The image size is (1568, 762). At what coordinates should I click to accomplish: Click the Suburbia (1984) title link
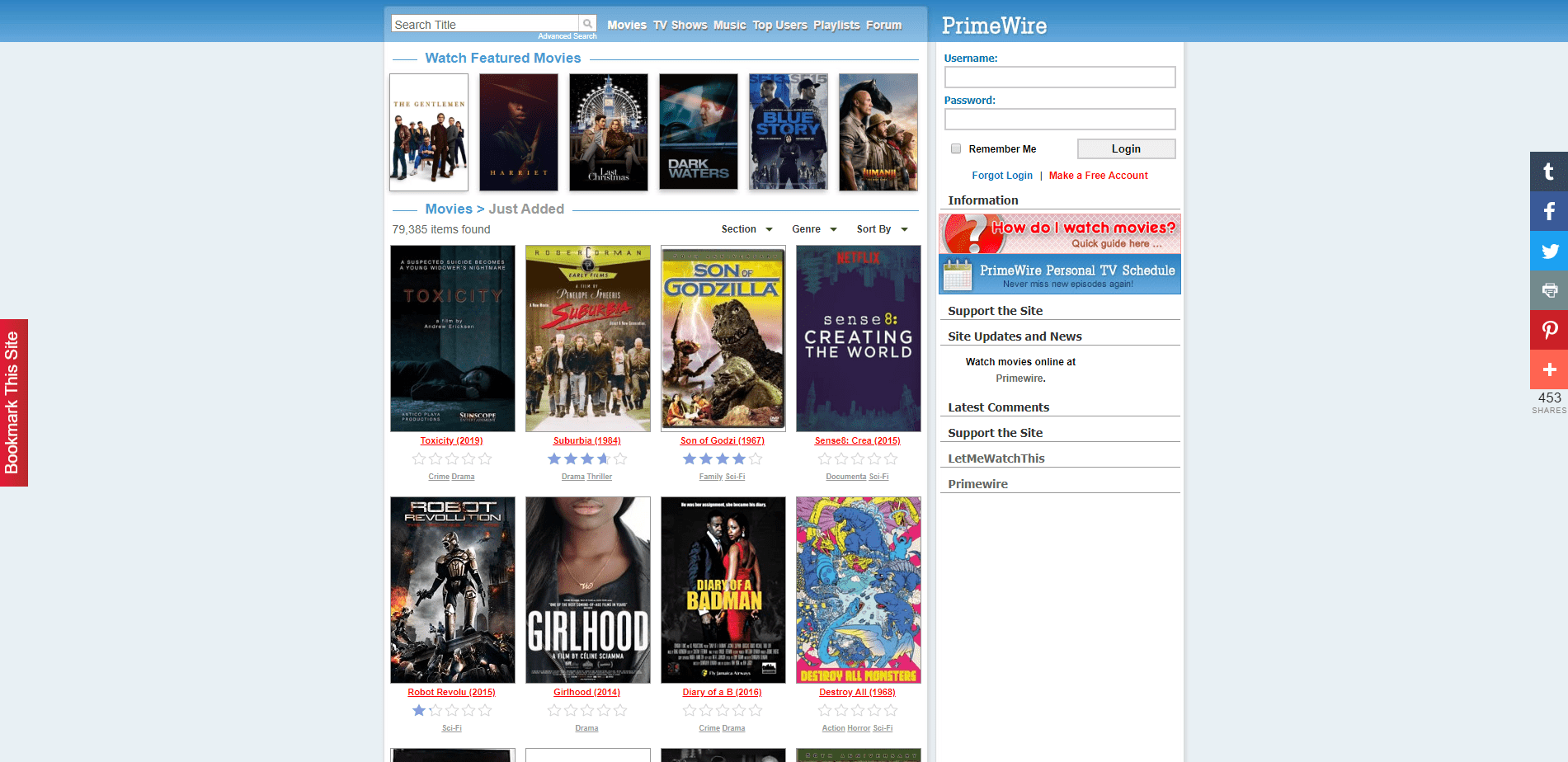[587, 440]
